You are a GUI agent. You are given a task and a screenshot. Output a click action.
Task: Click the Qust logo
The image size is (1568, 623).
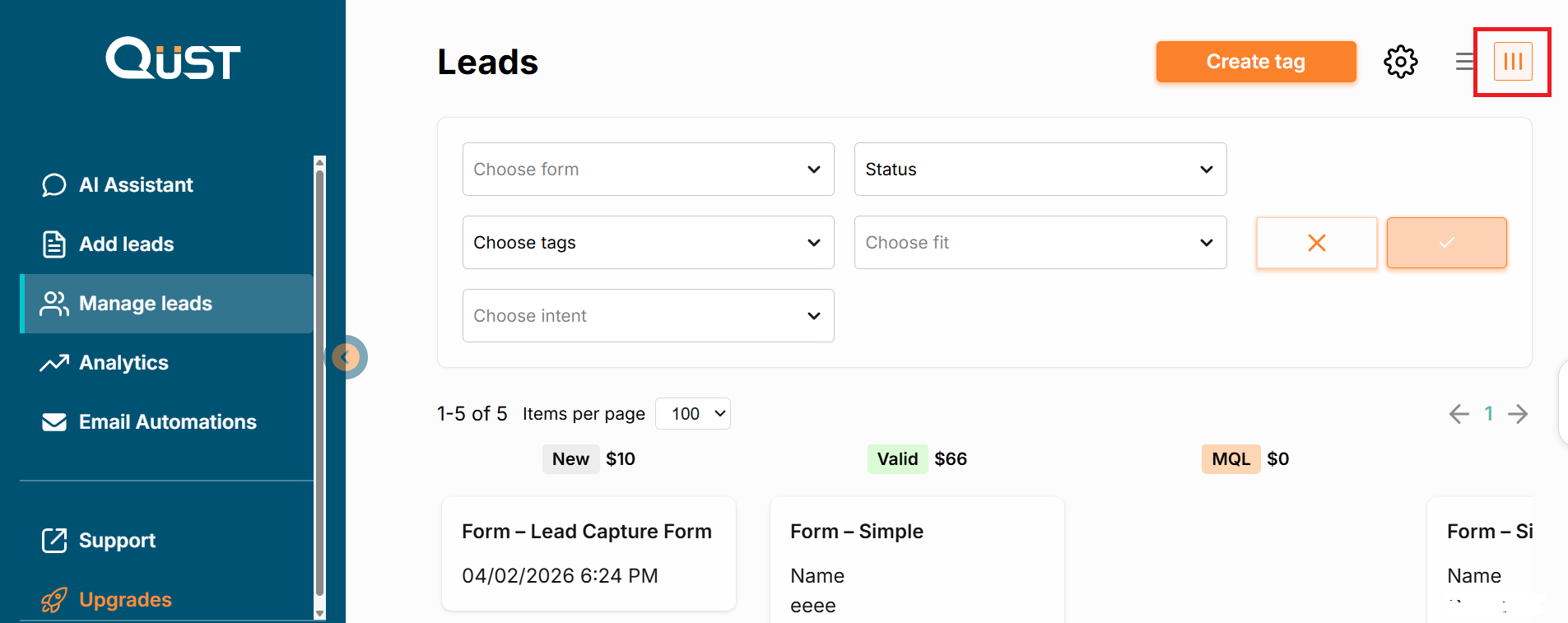click(x=173, y=58)
